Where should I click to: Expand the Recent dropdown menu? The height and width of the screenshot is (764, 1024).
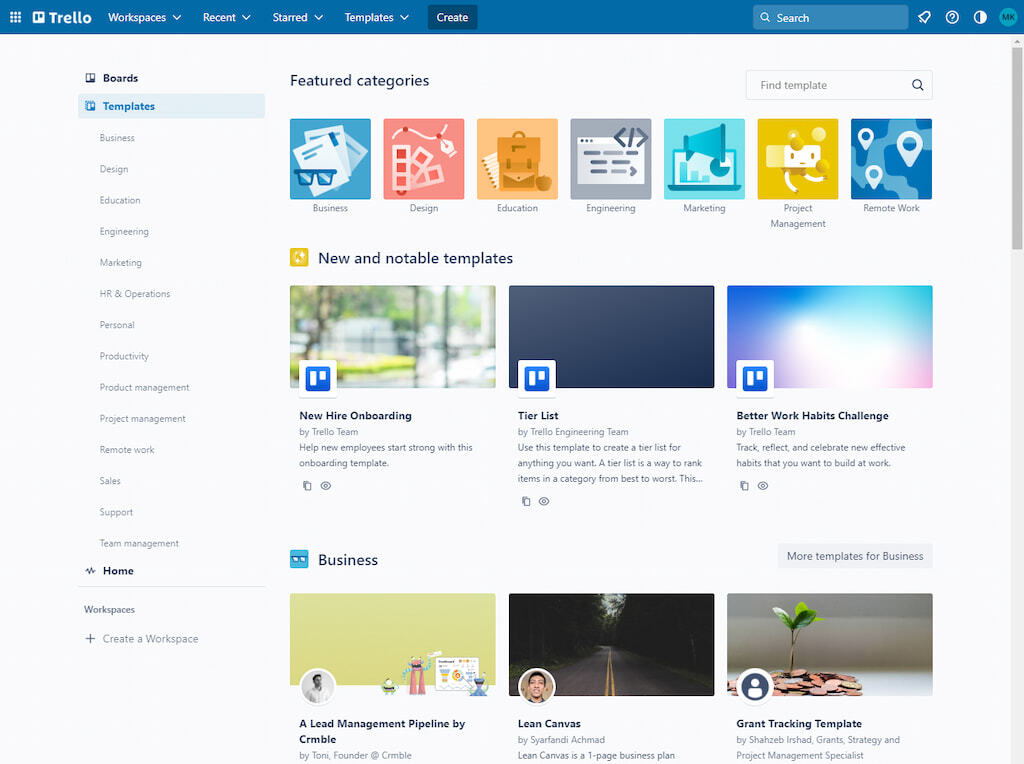(226, 17)
